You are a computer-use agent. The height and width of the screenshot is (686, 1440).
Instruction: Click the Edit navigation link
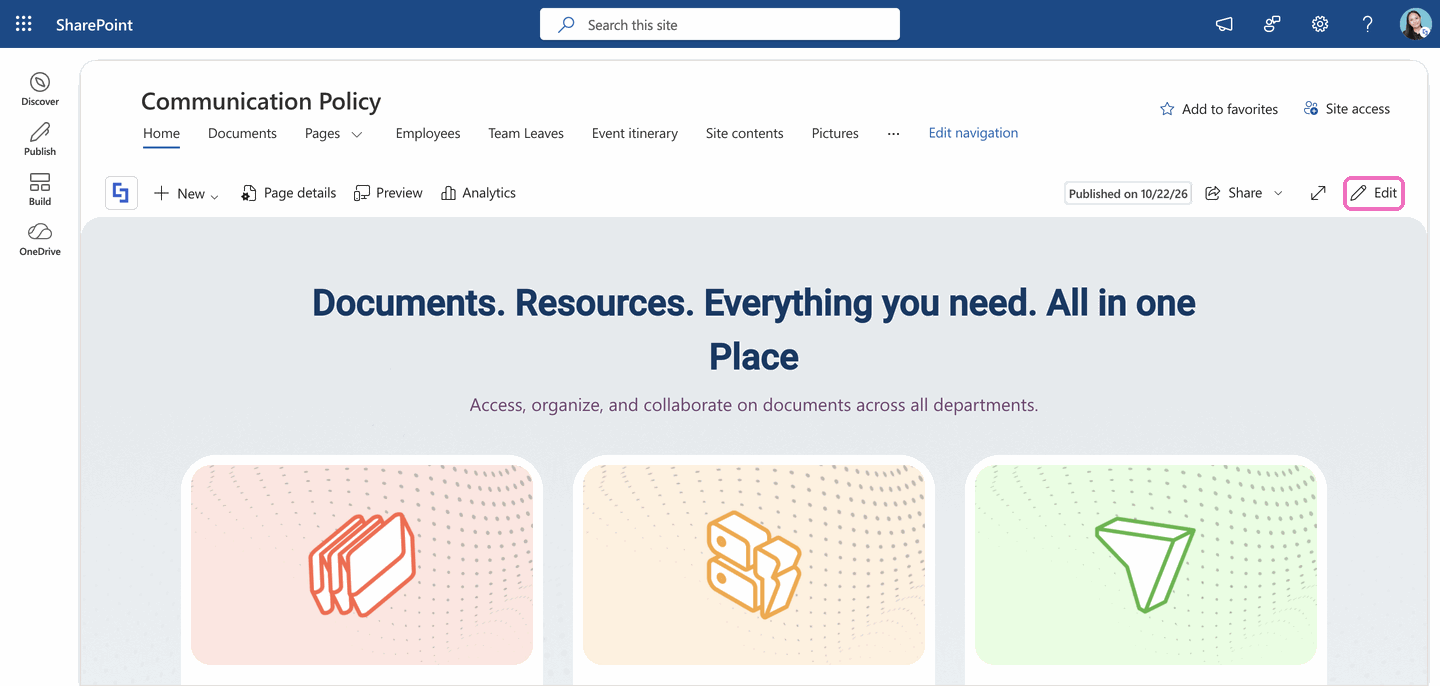(x=973, y=133)
